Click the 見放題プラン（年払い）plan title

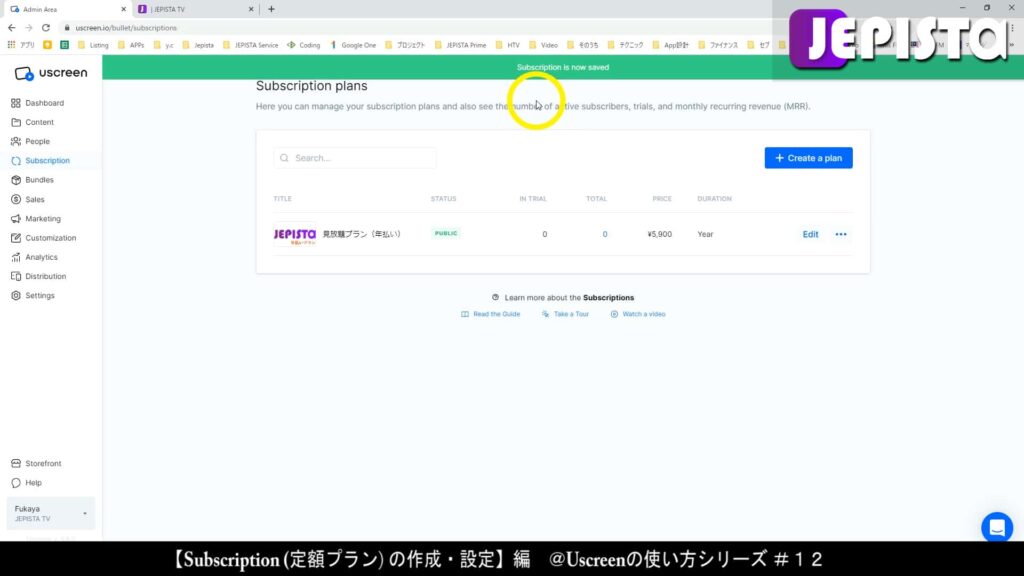[x=362, y=234]
